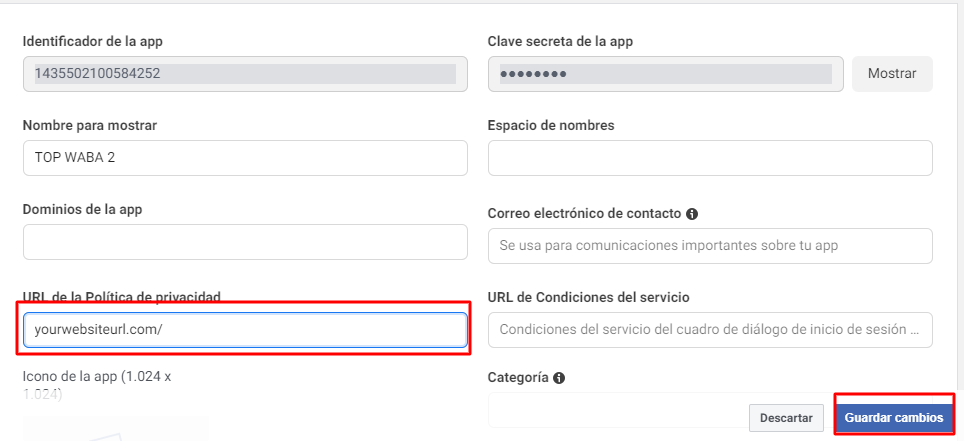Discard edits with the Descartar button
964x441 pixels.
click(x=786, y=417)
